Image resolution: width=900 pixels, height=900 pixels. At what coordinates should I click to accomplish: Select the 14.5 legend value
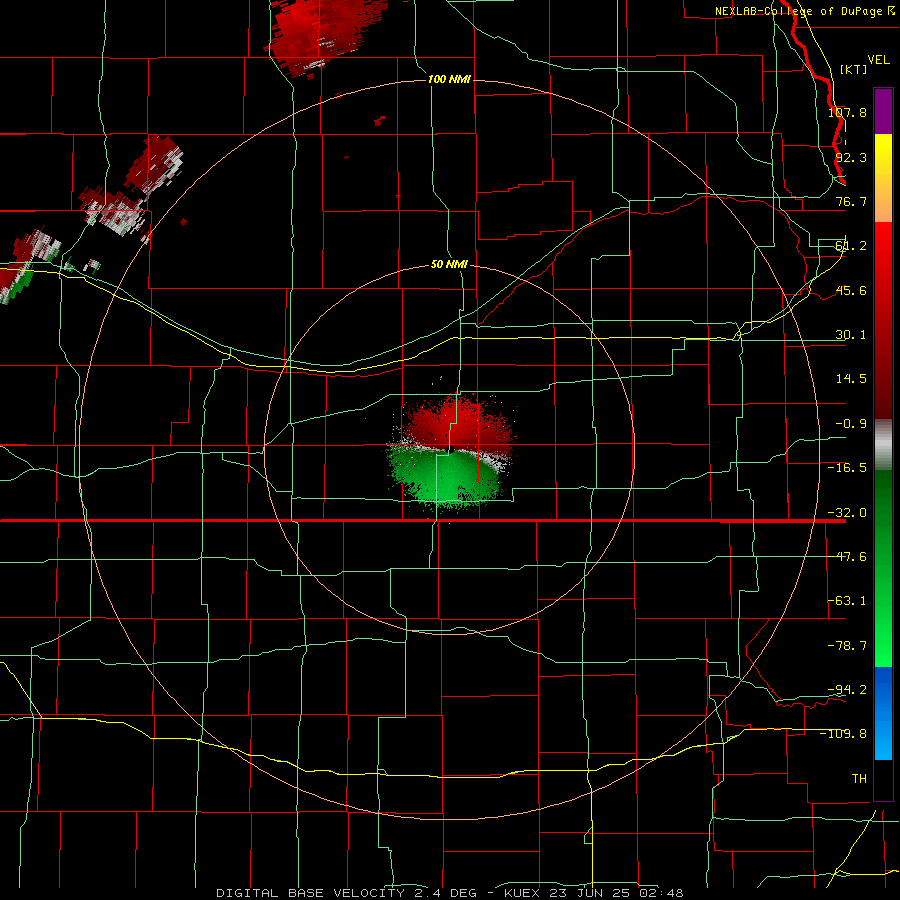point(851,379)
